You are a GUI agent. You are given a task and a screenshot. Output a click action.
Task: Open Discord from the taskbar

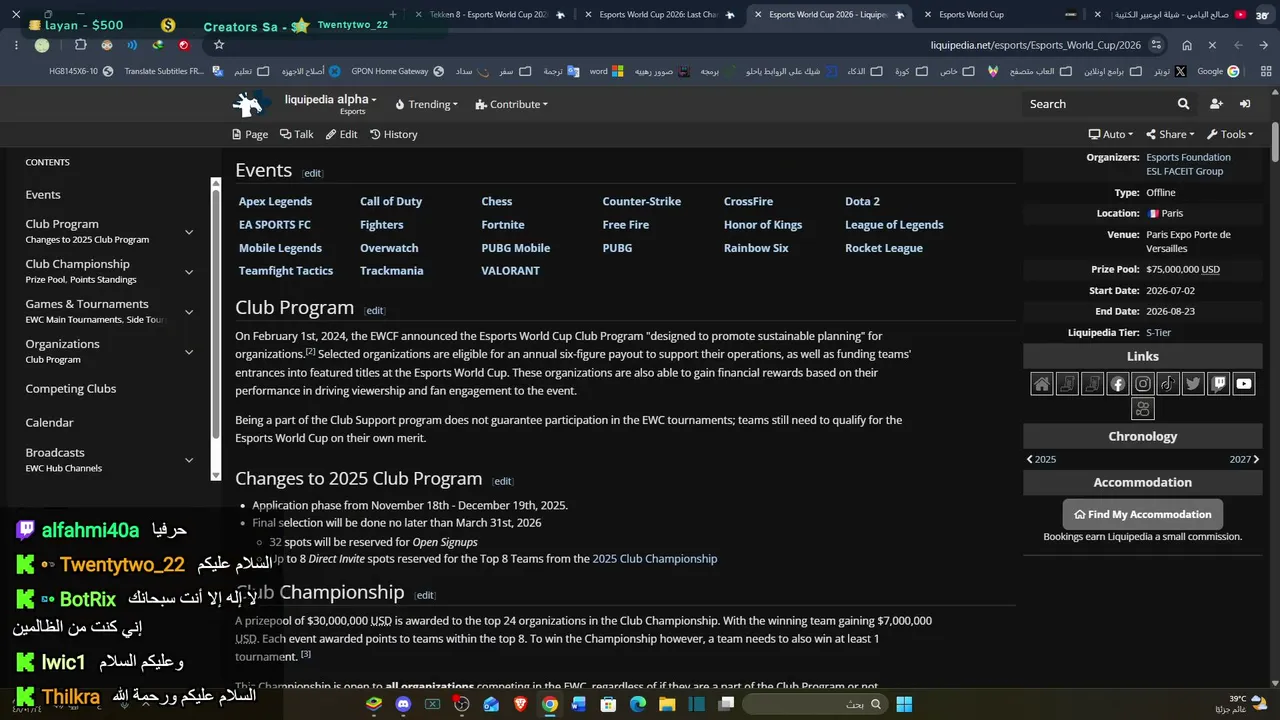coord(403,705)
